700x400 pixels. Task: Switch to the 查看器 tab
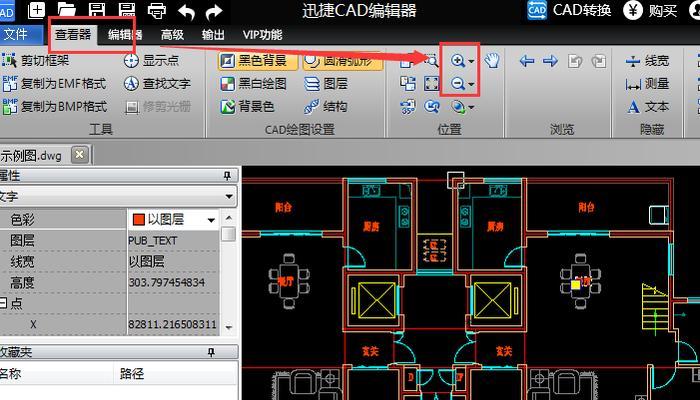pos(73,34)
